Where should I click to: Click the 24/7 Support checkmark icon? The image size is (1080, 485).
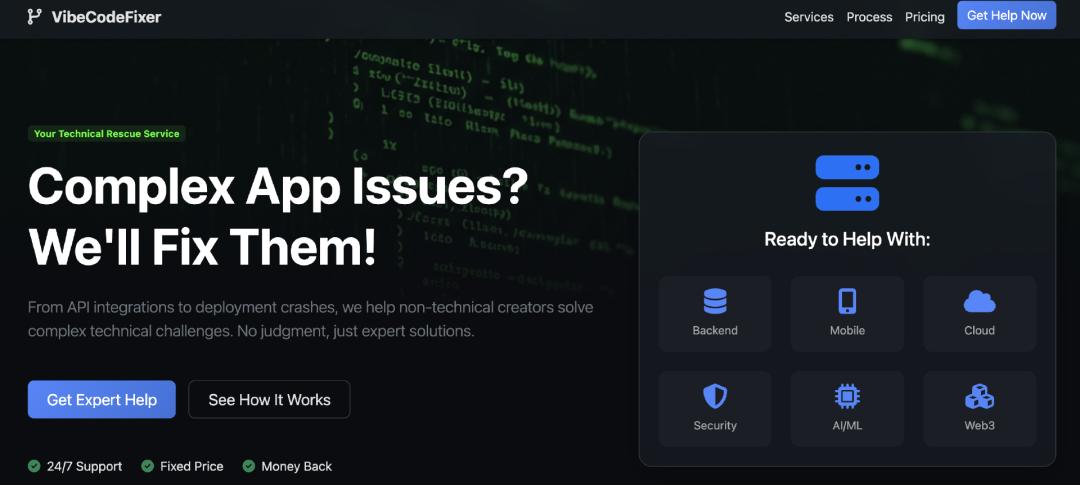coord(34,466)
